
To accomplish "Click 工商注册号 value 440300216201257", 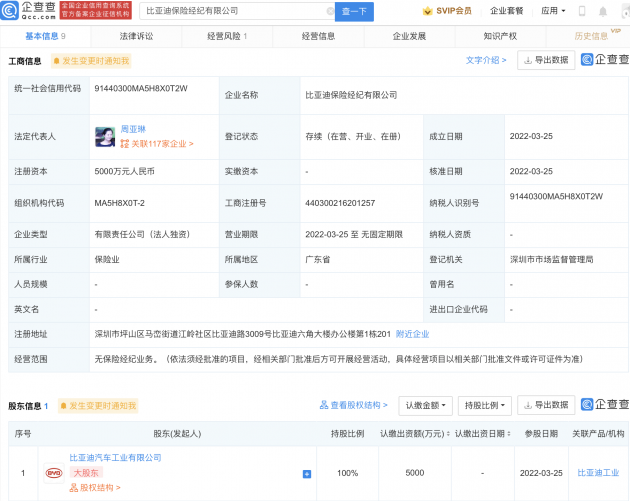I will [x=340, y=203].
